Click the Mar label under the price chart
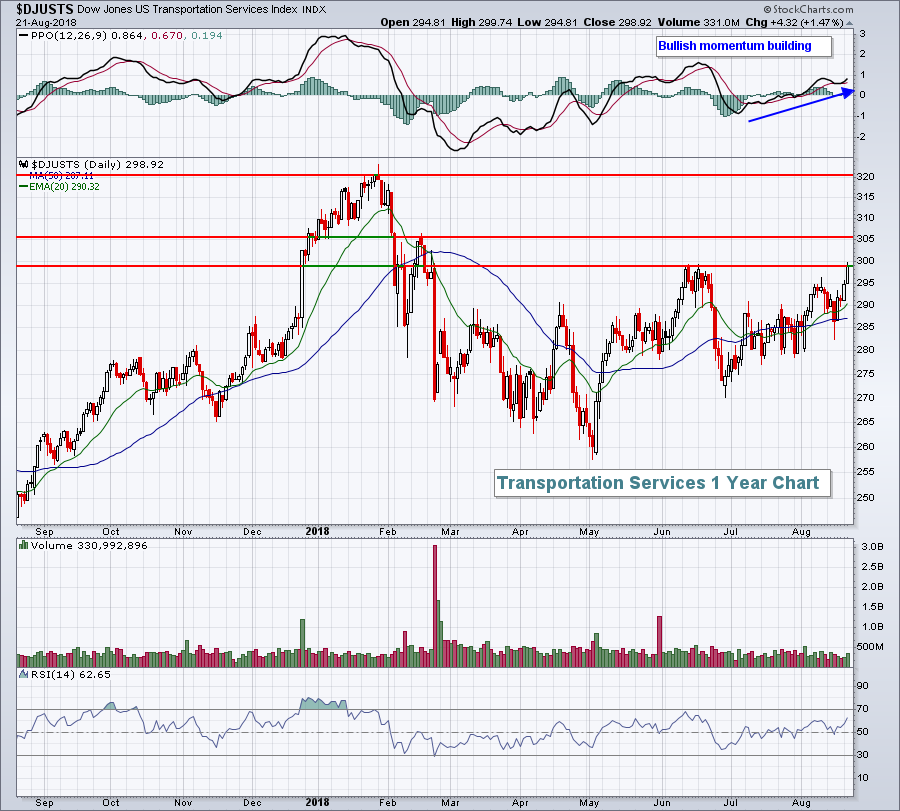Viewport: 900px width, 811px height. [450, 531]
